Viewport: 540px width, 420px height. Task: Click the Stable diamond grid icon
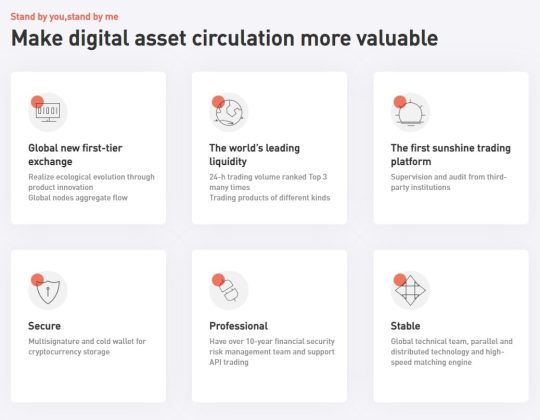coord(410,290)
